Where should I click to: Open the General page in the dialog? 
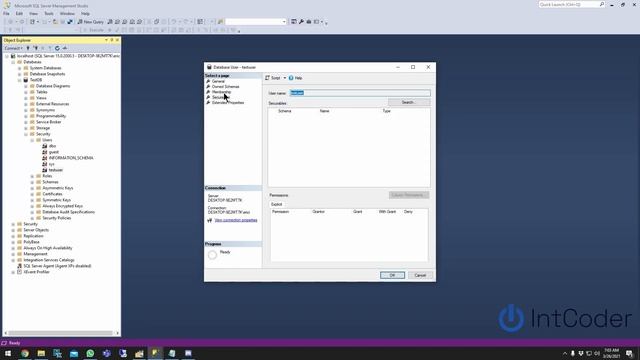tap(218, 81)
